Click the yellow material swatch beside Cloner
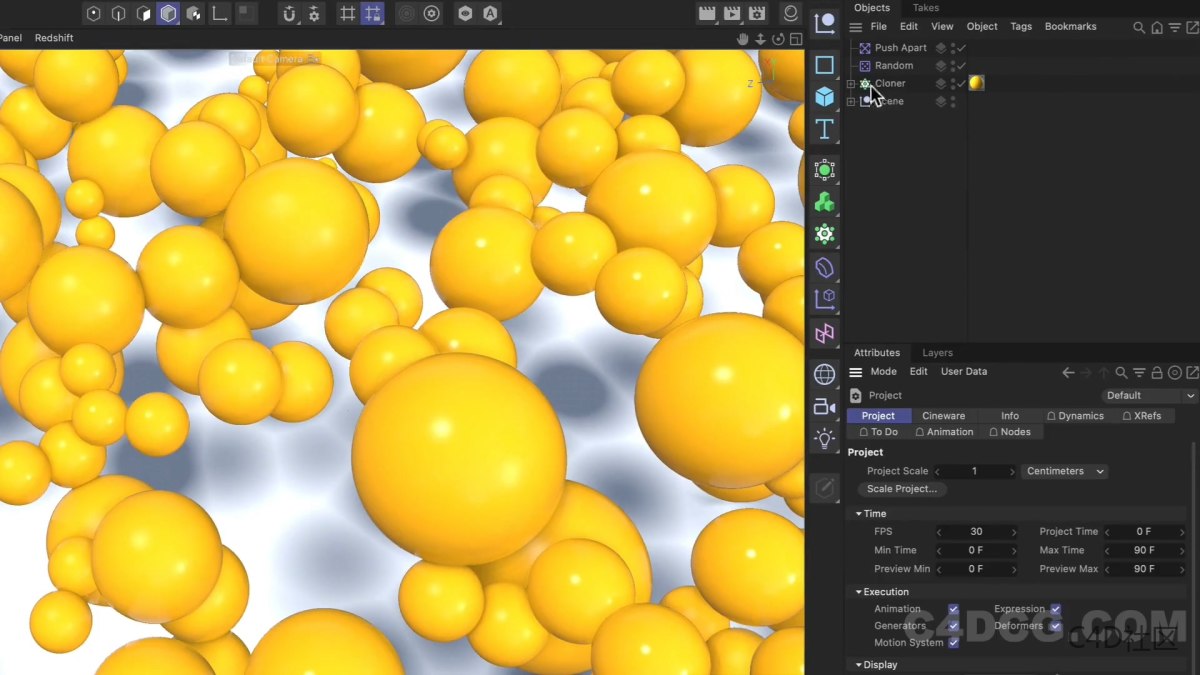The height and width of the screenshot is (675, 1200). 975,83
